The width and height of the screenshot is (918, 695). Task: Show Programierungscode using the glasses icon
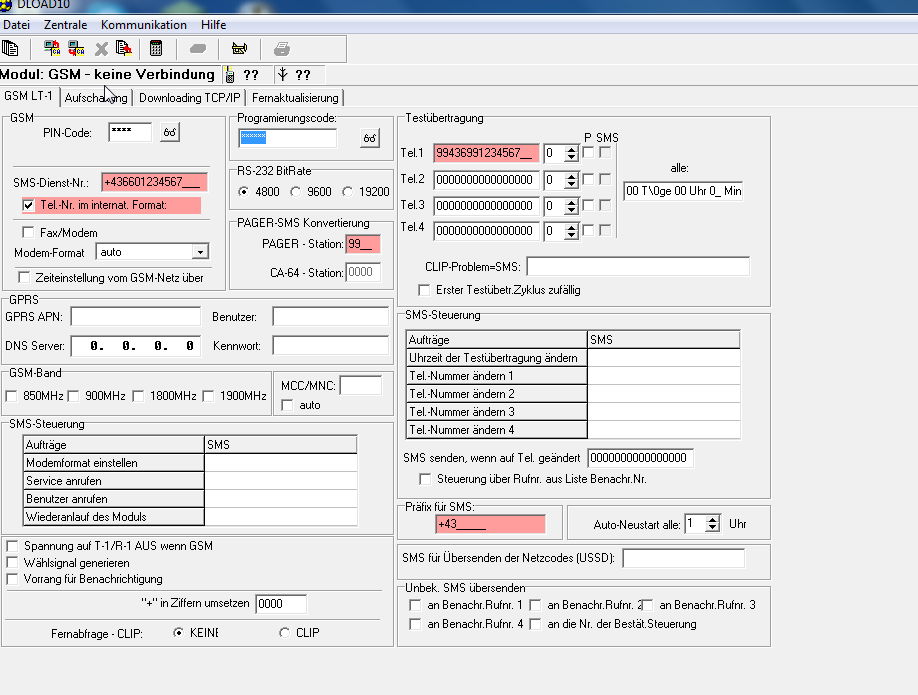point(371,138)
